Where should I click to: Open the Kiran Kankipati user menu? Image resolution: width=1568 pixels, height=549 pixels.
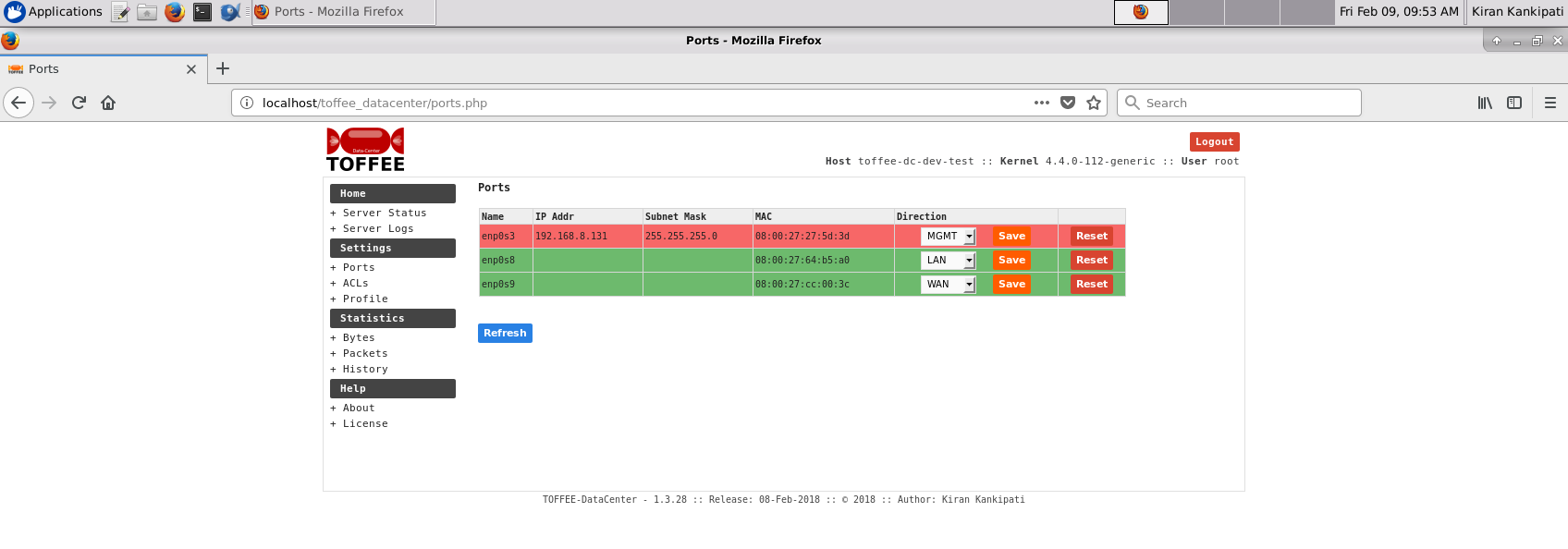click(x=1517, y=12)
